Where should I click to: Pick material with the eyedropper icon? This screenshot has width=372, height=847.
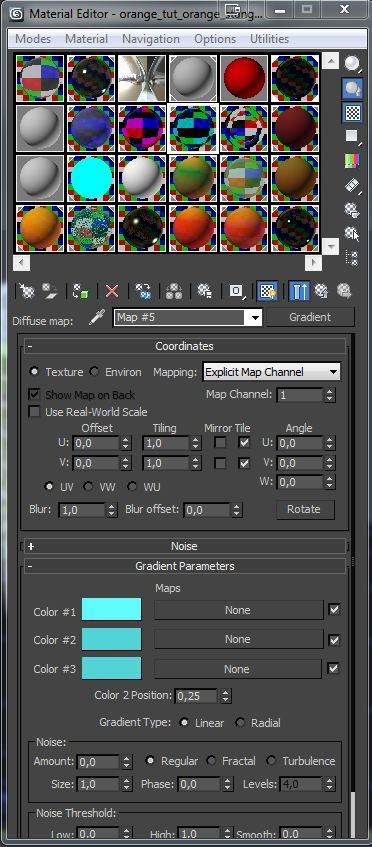pyautogui.click(x=97, y=318)
